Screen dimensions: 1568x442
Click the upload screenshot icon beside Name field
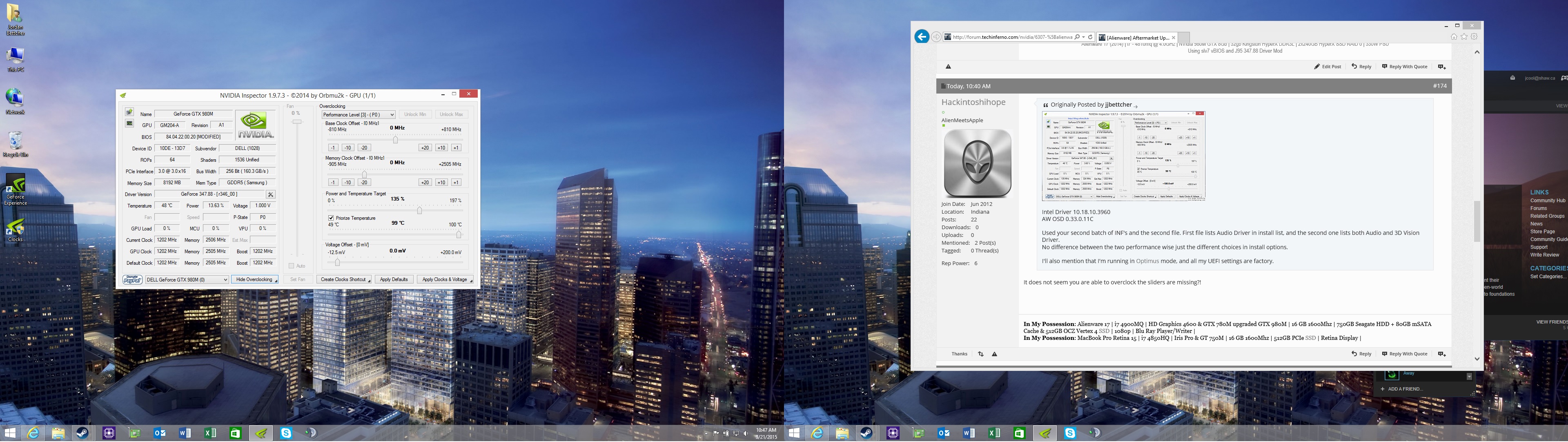click(129, 112)
